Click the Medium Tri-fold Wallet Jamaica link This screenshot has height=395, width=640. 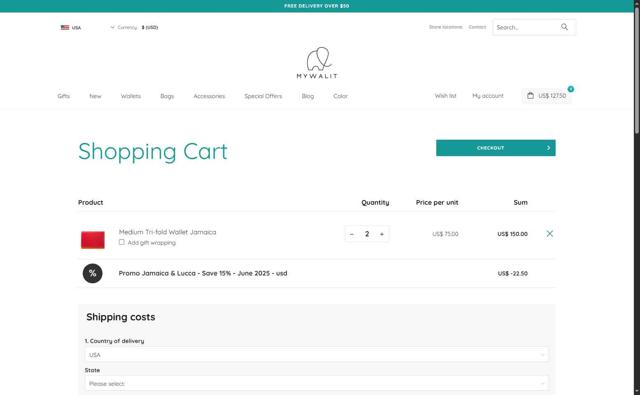(x=167, y=232)
